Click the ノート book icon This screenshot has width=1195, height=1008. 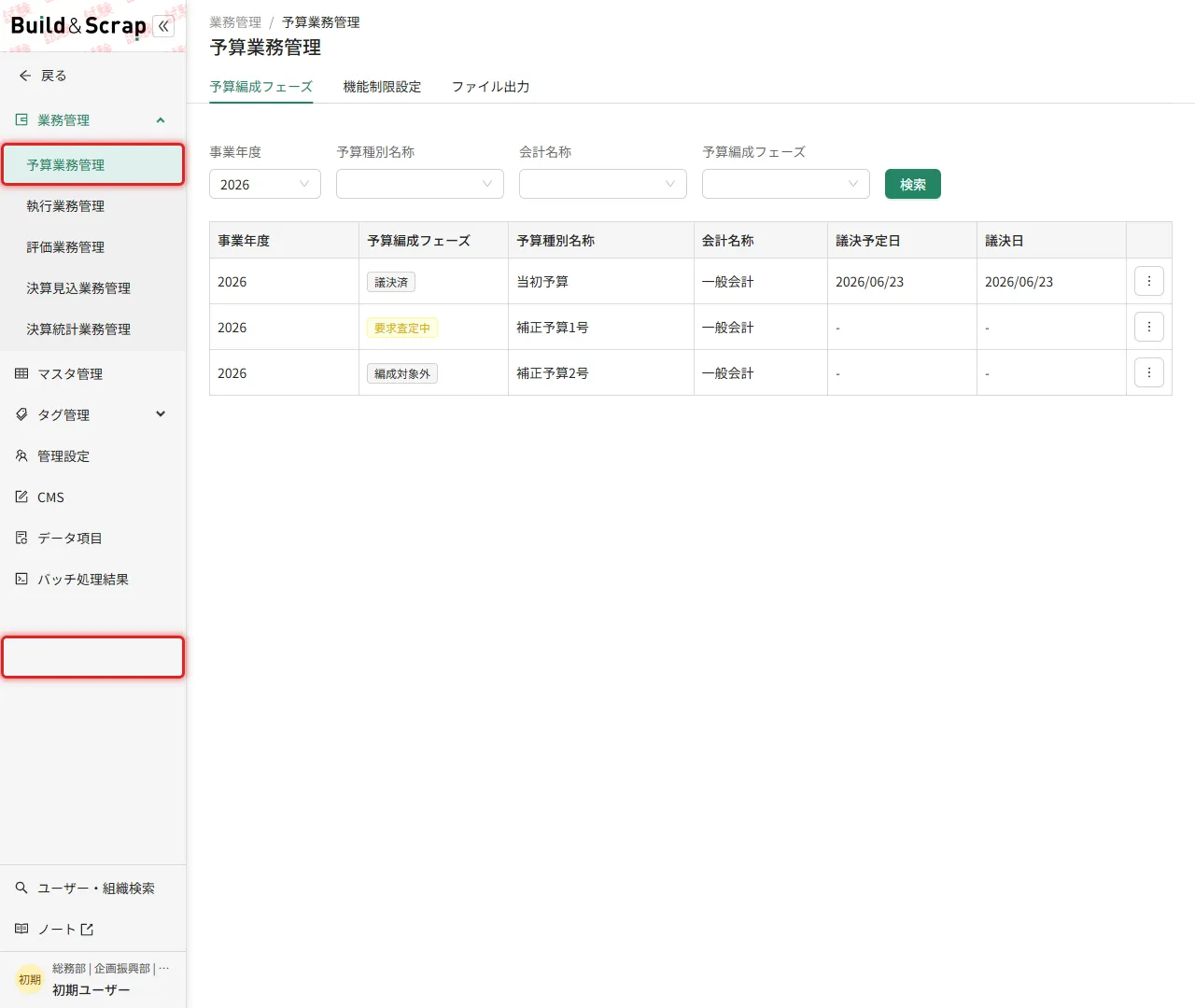coord(21,929)
